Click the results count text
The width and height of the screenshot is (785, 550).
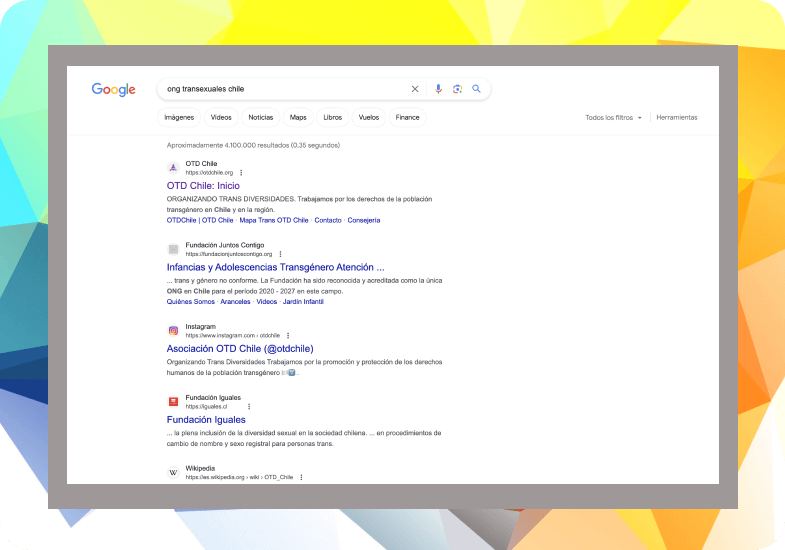pyautogui.click(x=253, y=145)
